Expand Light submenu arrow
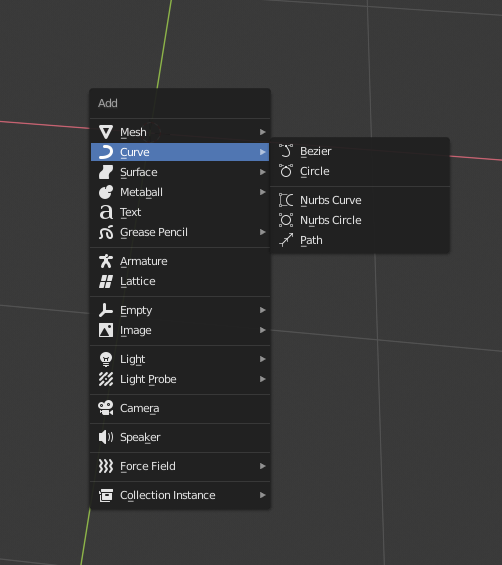 click(x=263, y=359)
